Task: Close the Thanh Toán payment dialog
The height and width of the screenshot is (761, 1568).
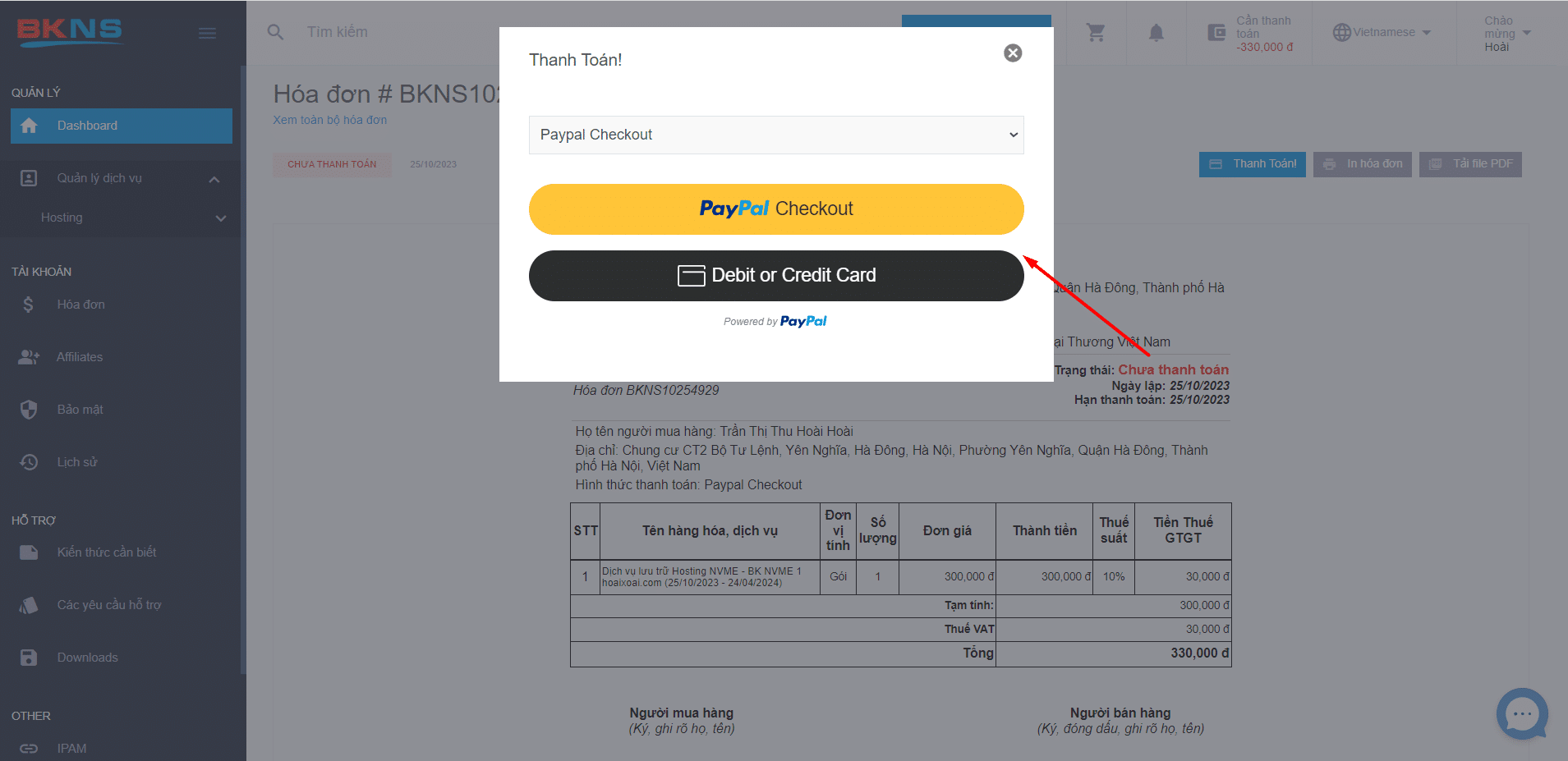Action: 1013,53
